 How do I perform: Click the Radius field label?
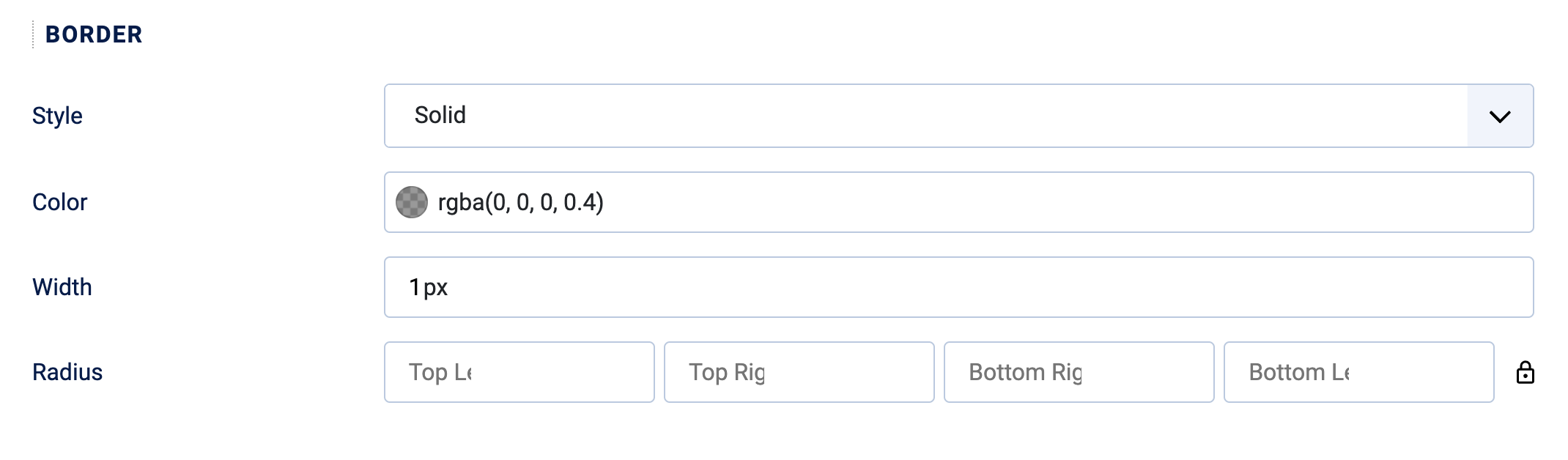tap(67, 372)
